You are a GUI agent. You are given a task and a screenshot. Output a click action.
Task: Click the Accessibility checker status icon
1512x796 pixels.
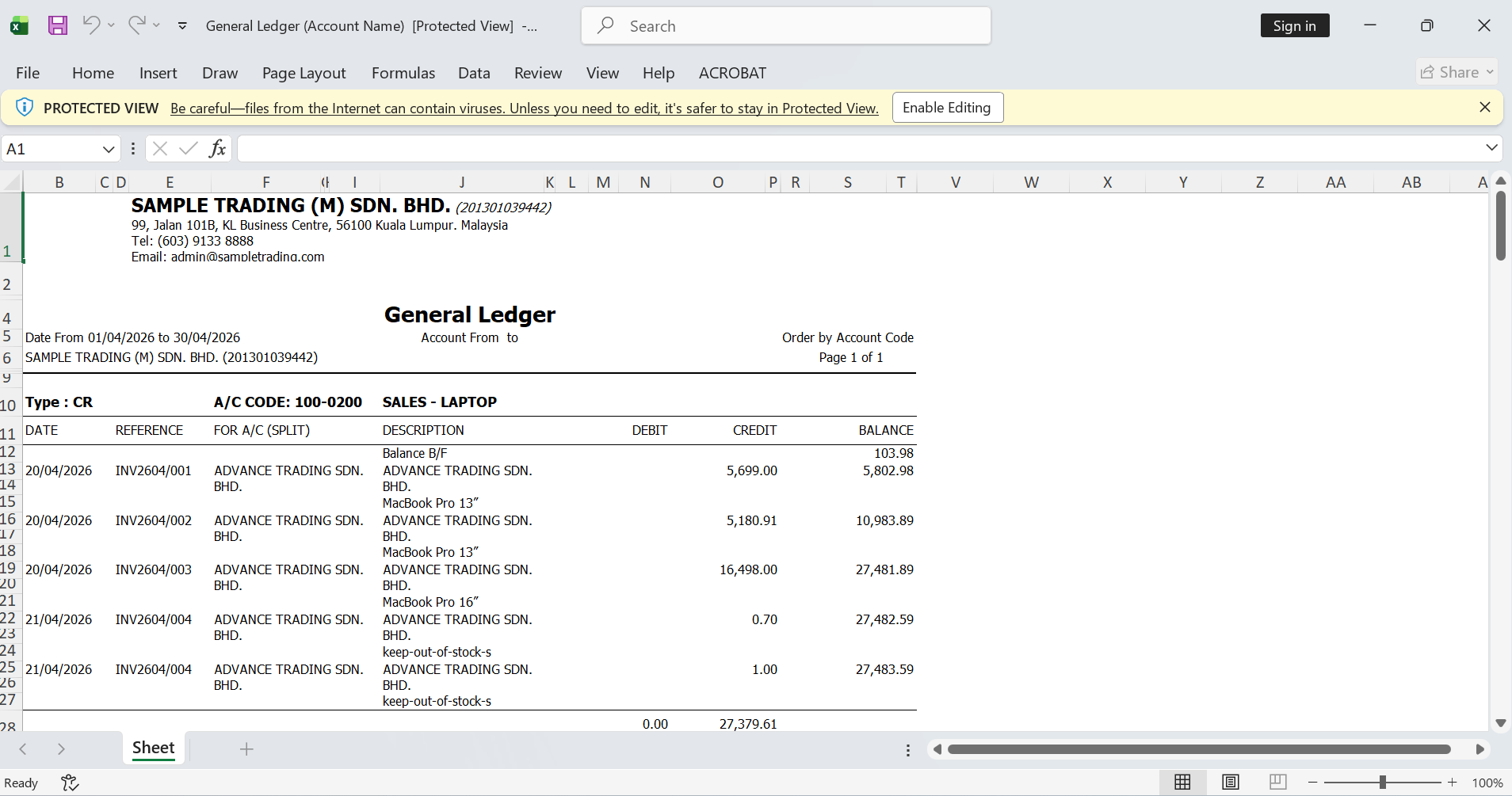click(70, 783)
